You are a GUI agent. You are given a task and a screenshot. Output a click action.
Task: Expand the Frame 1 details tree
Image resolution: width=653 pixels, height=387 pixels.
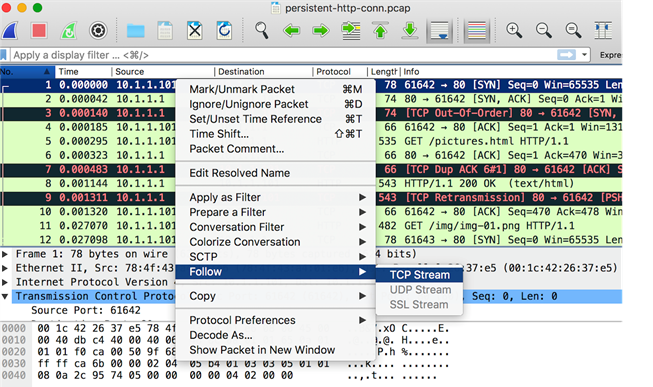5,254
